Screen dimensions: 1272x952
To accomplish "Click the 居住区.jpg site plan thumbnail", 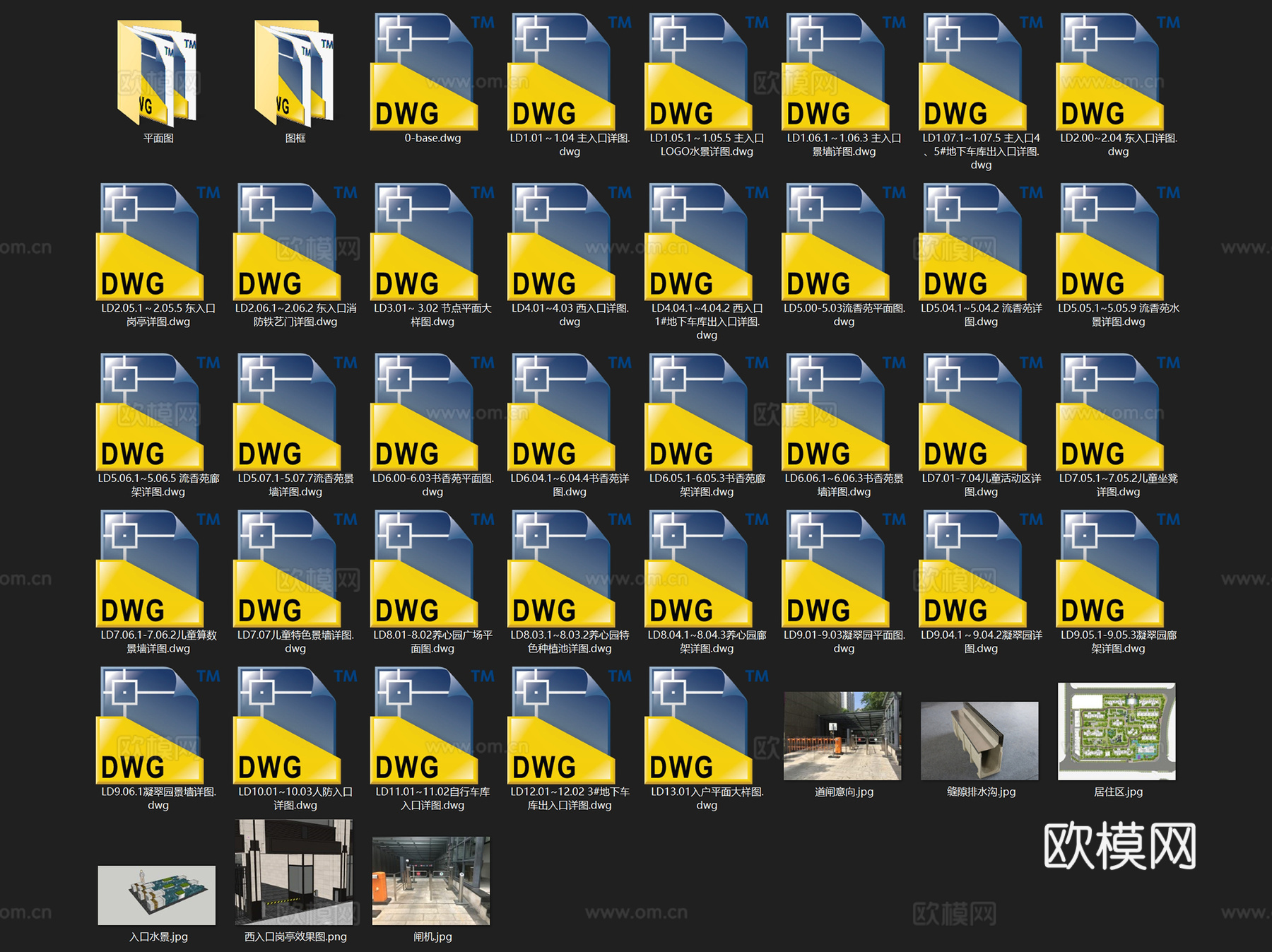I will pos(1117,731).
